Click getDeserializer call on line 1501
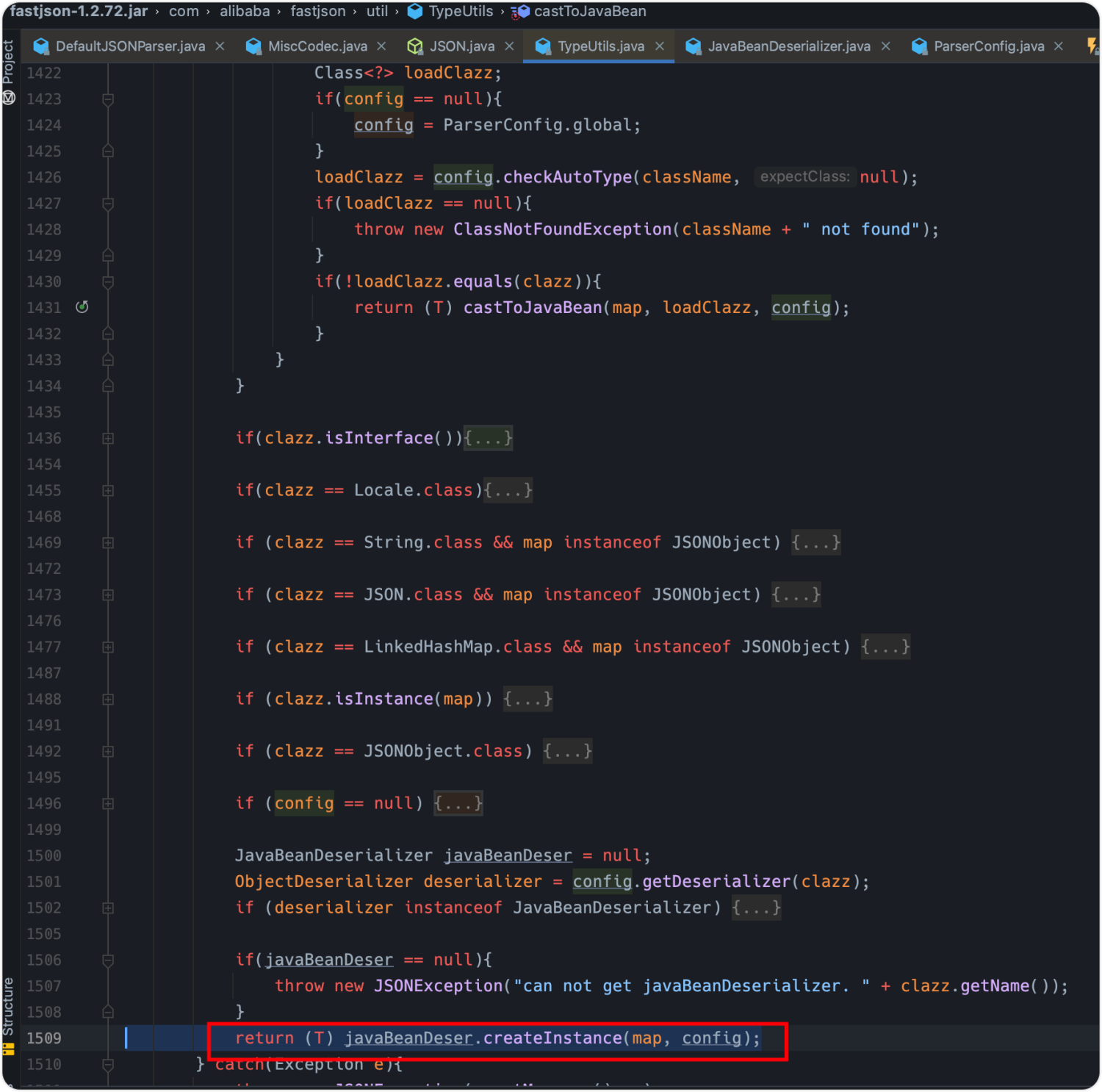Viewport: 1102px width, 1092px height. pyautogui.click(x=716, y=882)
